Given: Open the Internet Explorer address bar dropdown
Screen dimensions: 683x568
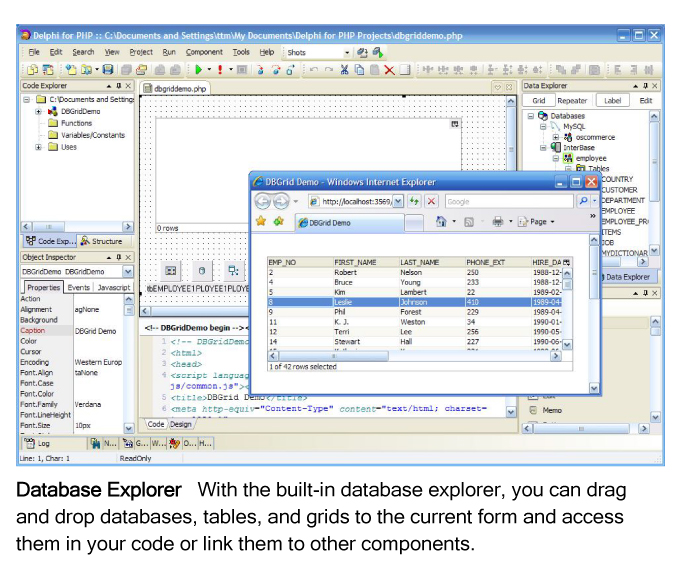Looking at the screenshot, I should 398,202.
